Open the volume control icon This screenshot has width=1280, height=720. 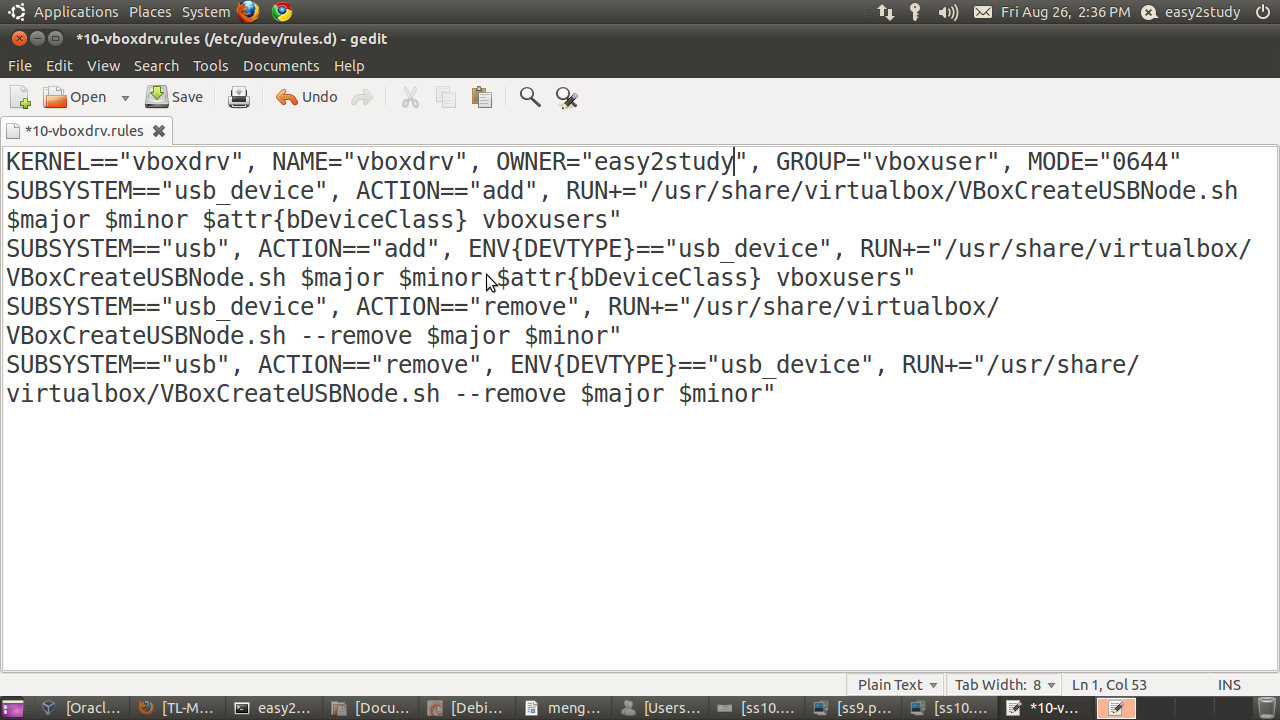tap(948, 12)
